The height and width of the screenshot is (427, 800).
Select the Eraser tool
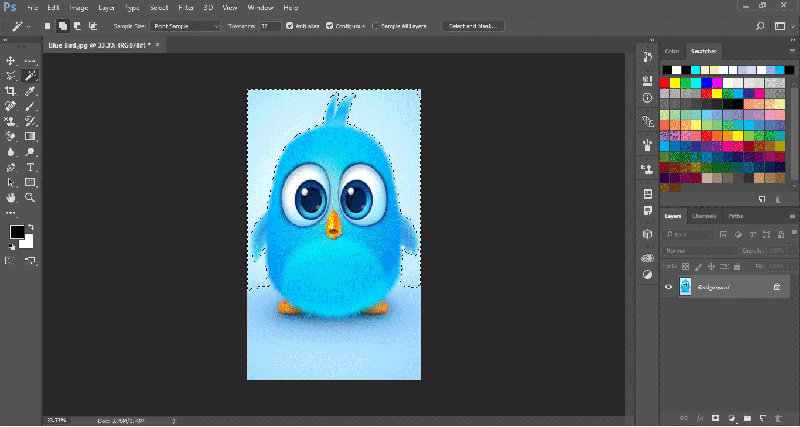(10, 136)
